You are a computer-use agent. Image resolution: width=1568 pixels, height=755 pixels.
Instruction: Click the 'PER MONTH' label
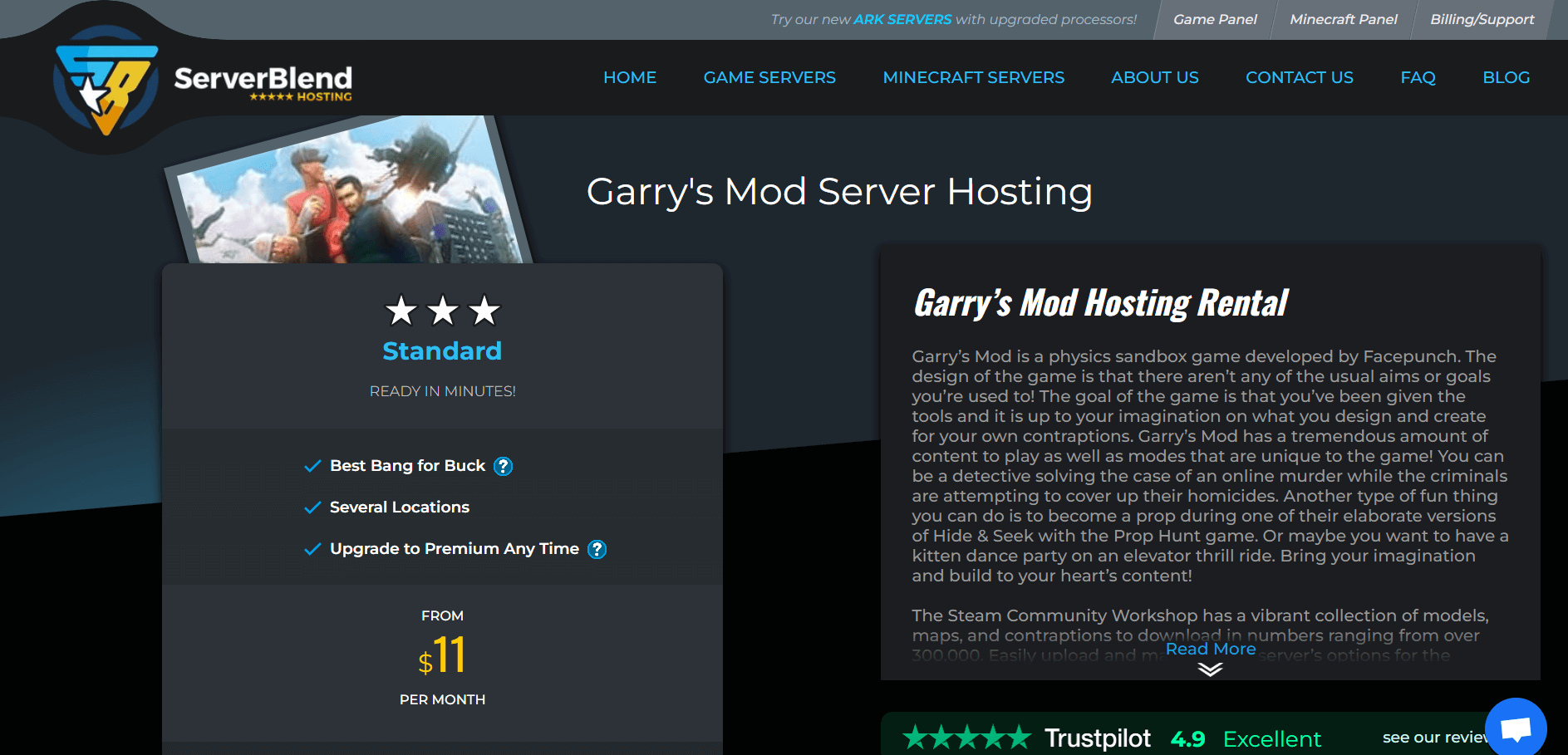coord(442,699)
